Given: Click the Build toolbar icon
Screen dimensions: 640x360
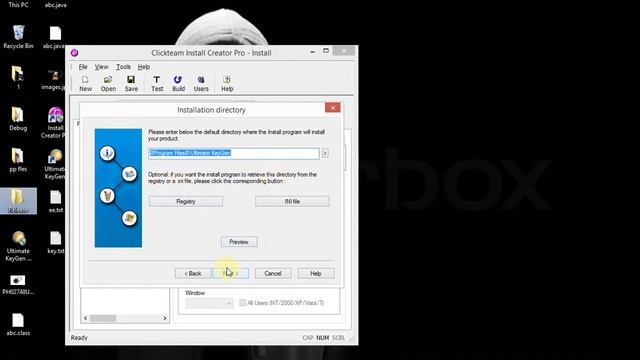Looking at the screenshot, I should 178,83.
